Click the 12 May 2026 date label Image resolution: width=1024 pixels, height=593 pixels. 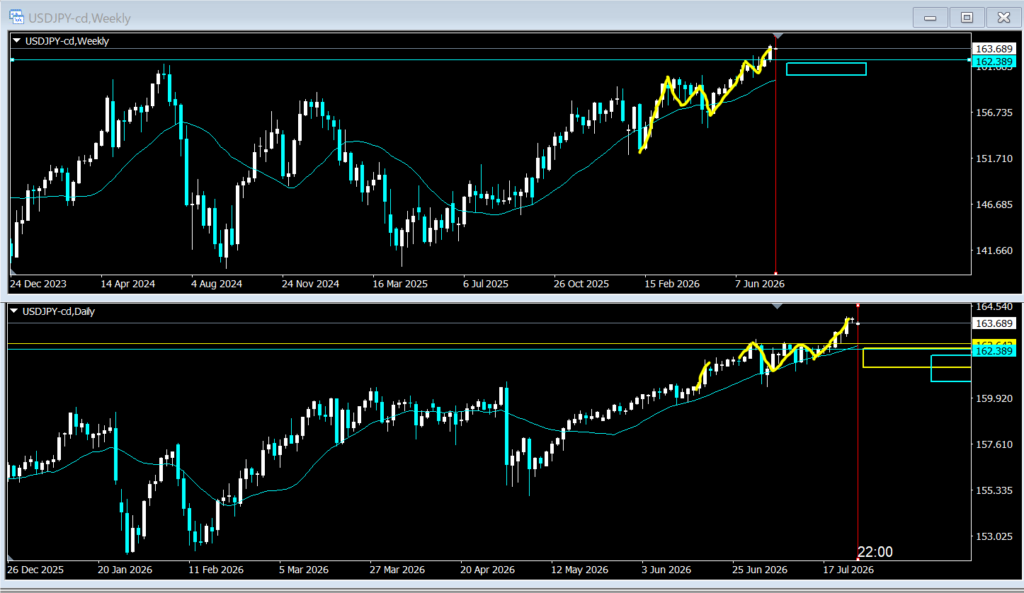[579, 569]
